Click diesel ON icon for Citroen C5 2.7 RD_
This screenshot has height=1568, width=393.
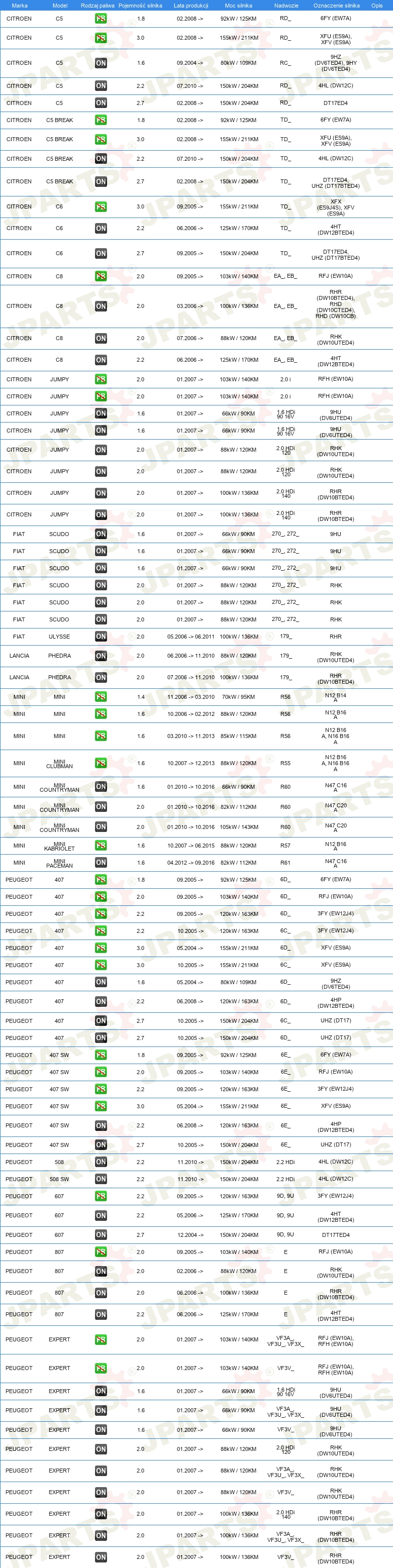tap(101, 103)
